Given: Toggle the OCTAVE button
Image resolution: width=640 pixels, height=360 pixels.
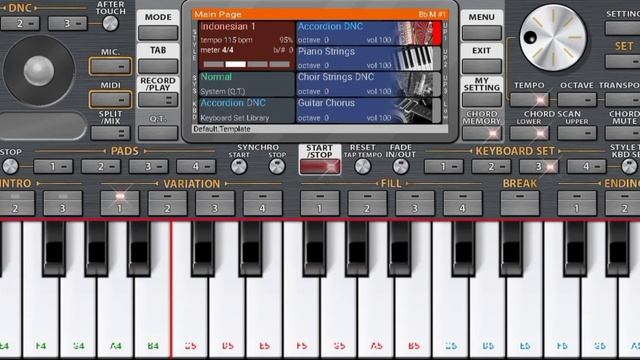Looking at the screenshot, I should click(x=577, y=100).
